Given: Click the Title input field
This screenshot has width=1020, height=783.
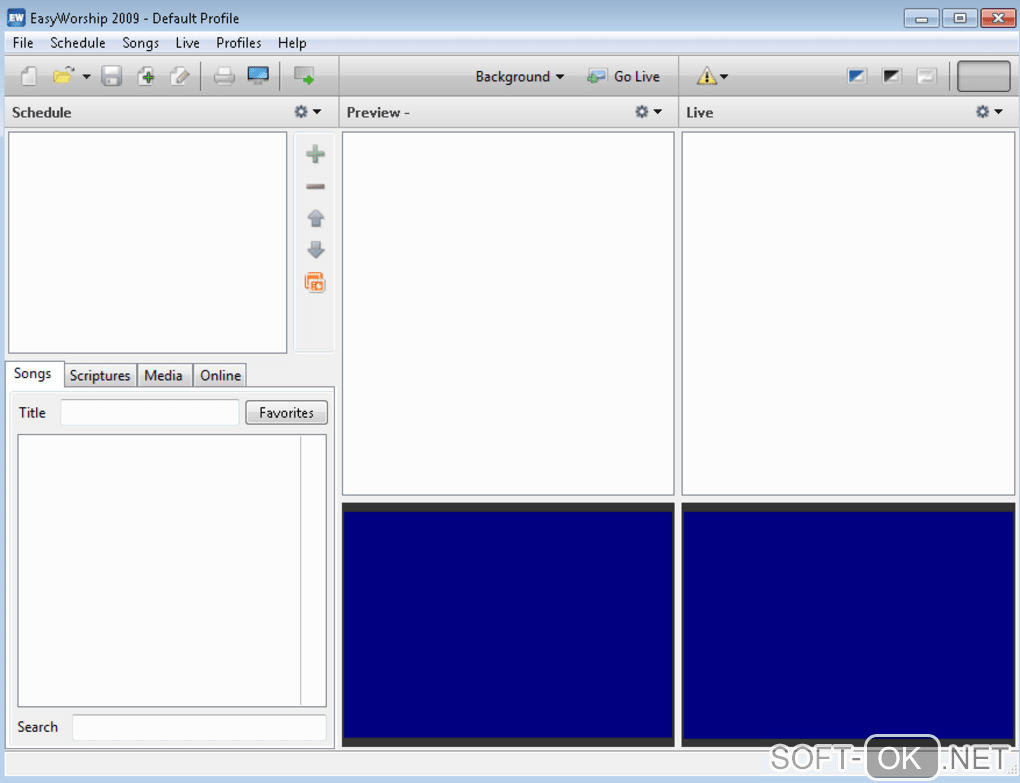Looking at the screenshot, I should [x=150, y=412].
